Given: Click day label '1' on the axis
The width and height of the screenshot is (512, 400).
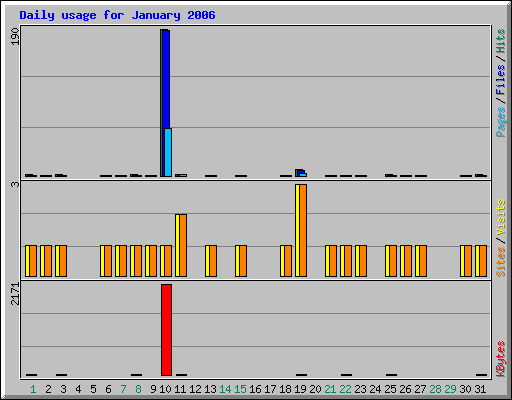Looking at the screenshot, I should (33, 389).
